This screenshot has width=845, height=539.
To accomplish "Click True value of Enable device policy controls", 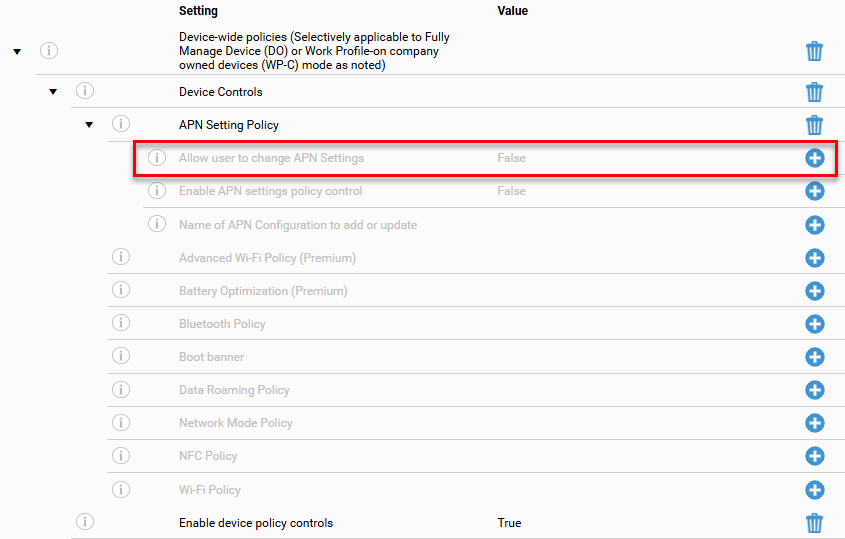I will pos(509,523).
